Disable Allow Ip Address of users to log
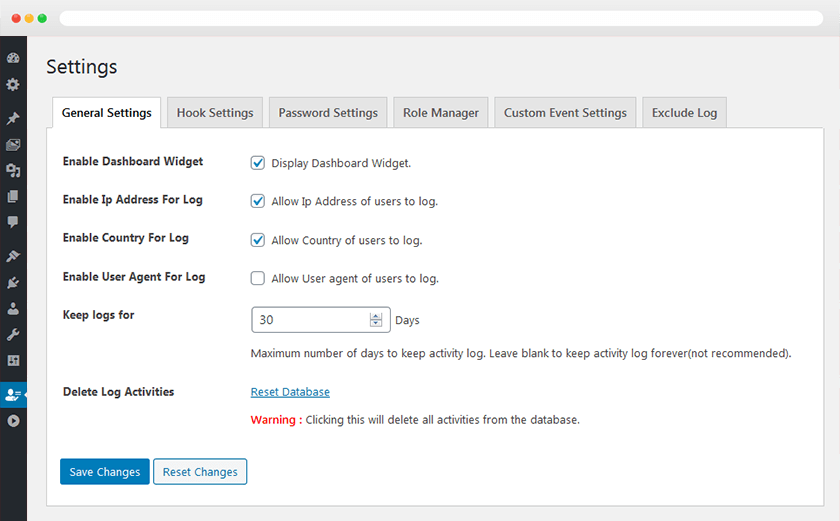The image size is (840, 521). coord(258,201)
